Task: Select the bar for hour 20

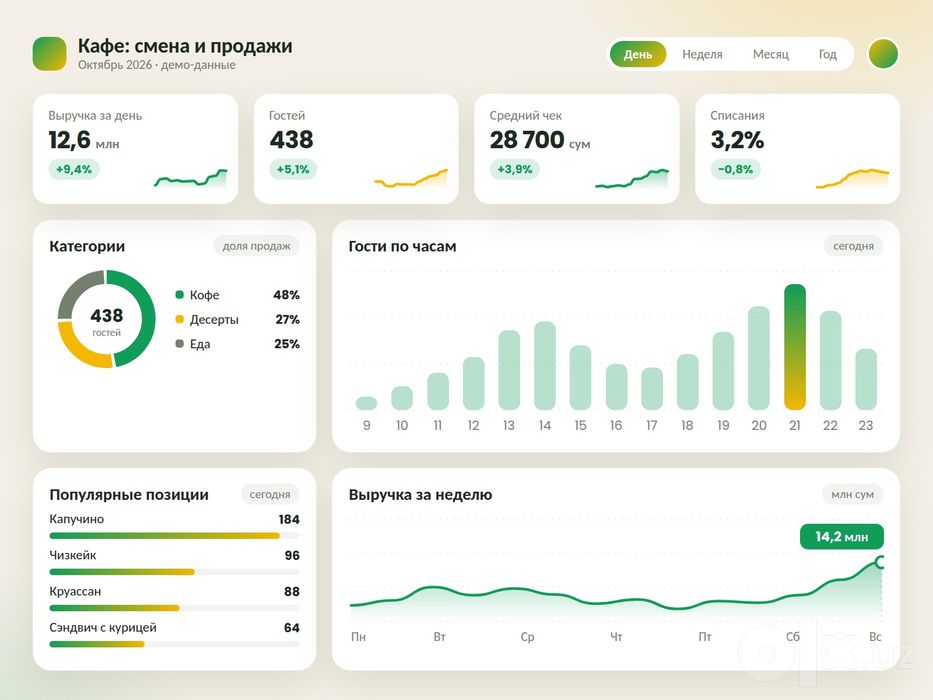Action: [x=759, y=358]
